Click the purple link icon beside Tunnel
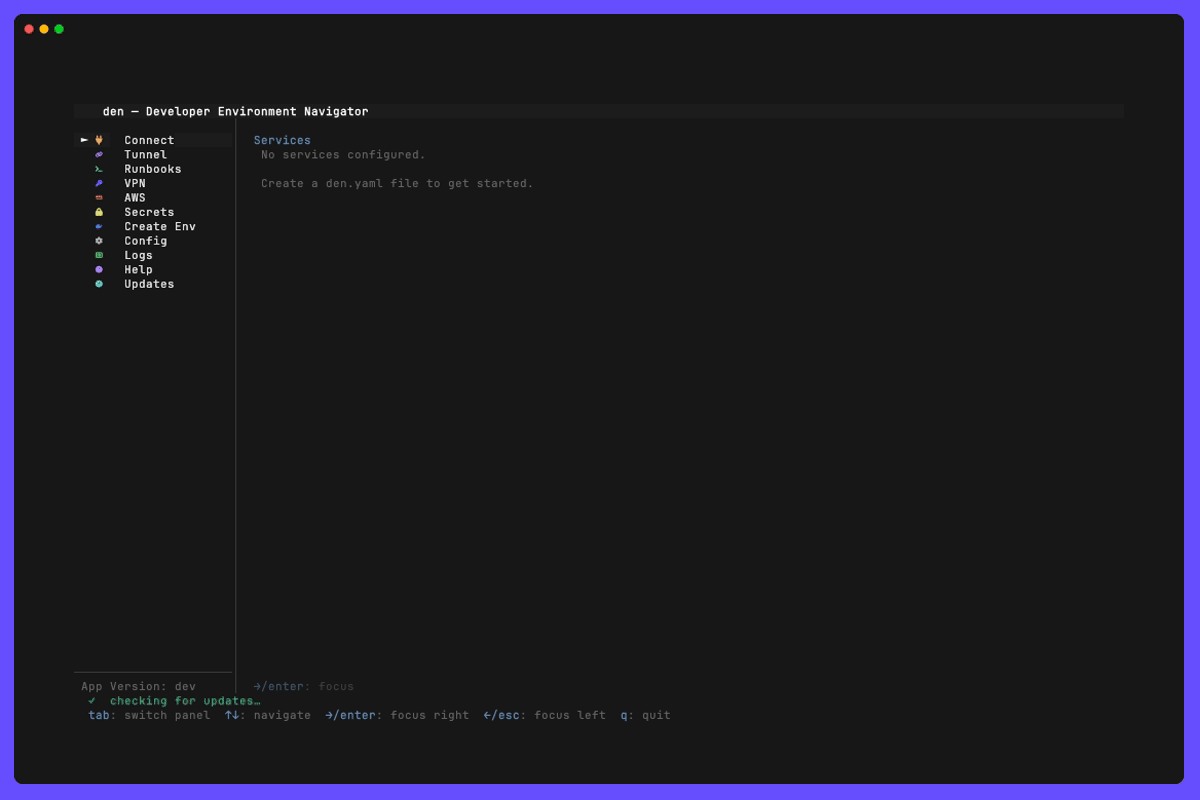 point(99,155)
